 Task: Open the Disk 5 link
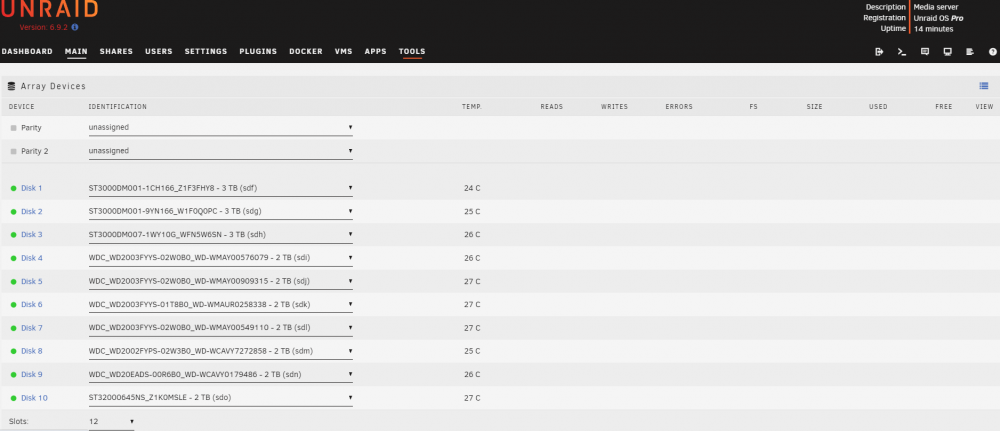tap(32, 281)
